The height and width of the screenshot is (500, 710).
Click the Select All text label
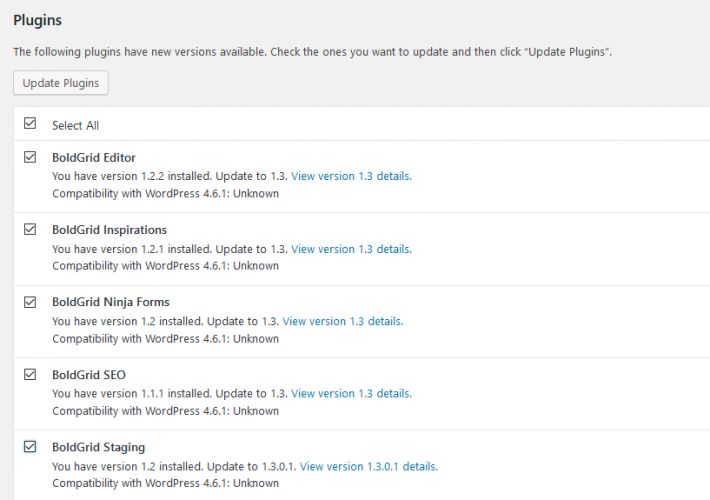[x=75, y=126]
